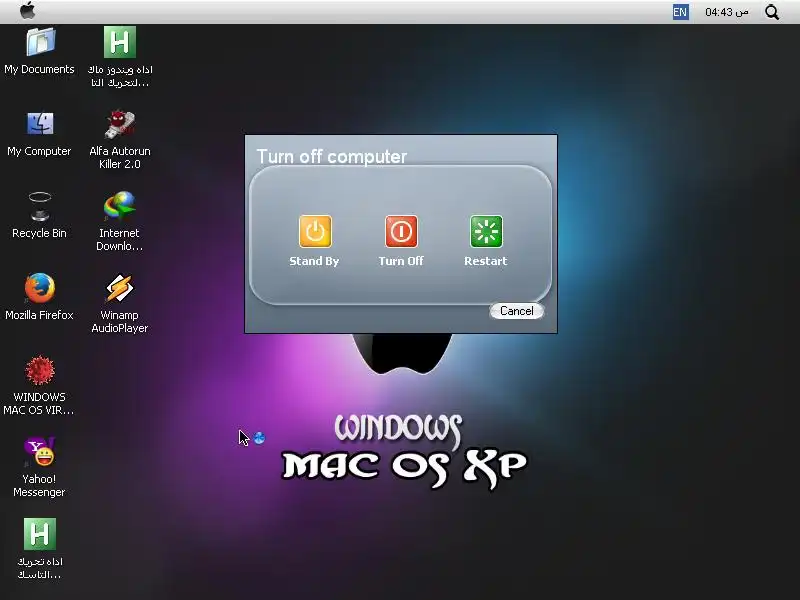Click the orange Stand By power icon
The height and width of the screenshot is (600, 800).
pos(315,231)
